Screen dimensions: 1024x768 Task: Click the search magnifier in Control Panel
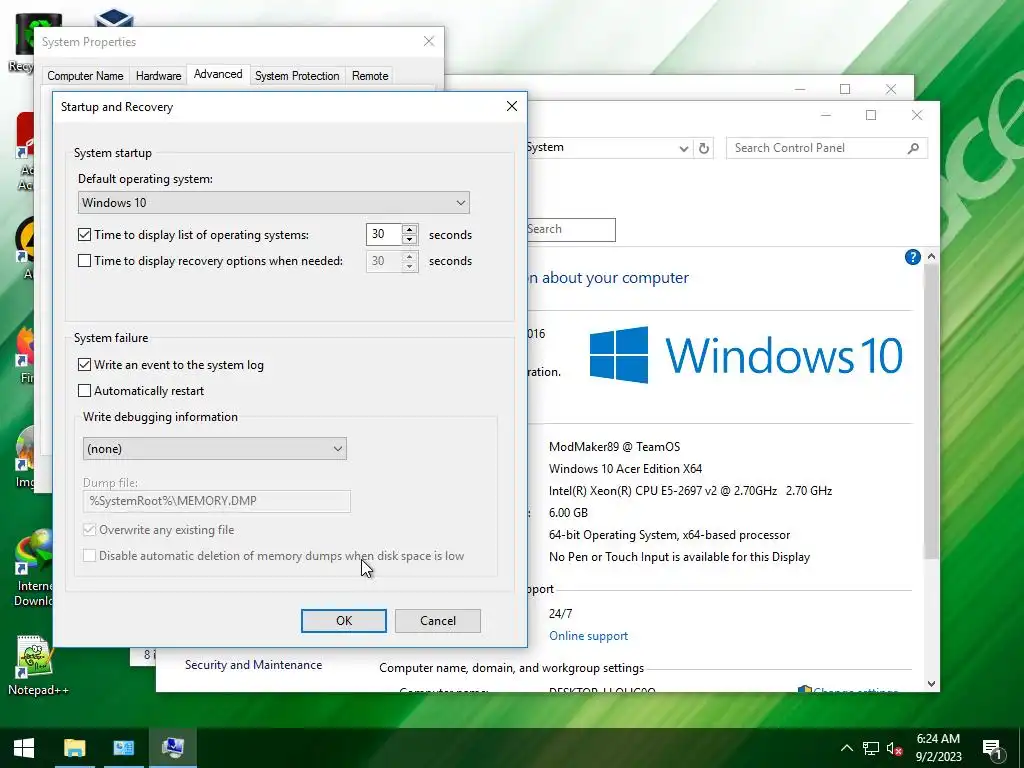click(x=913, y=148)
